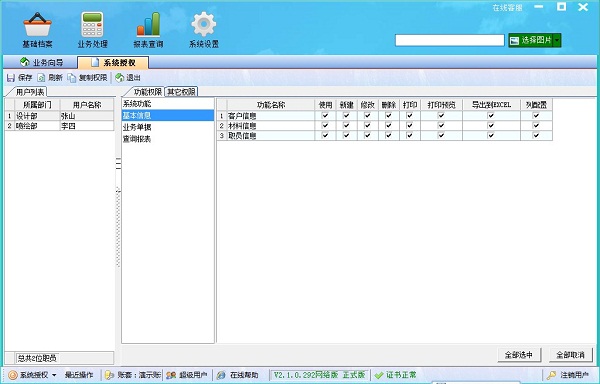Click the 证书正常 green checkmark icon

click(x=379, y=375)
